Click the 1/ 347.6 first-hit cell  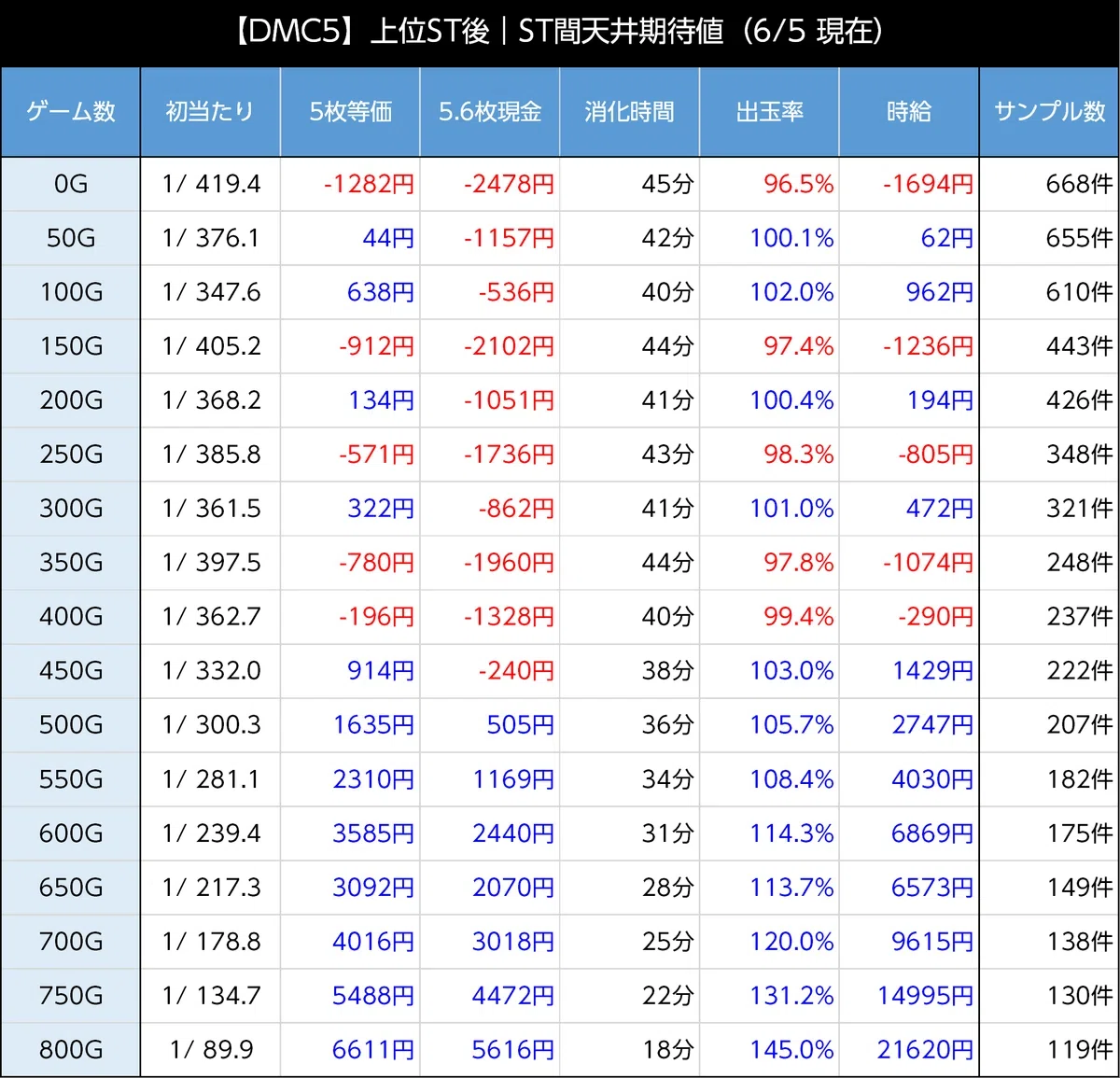(x=210, y=292)
